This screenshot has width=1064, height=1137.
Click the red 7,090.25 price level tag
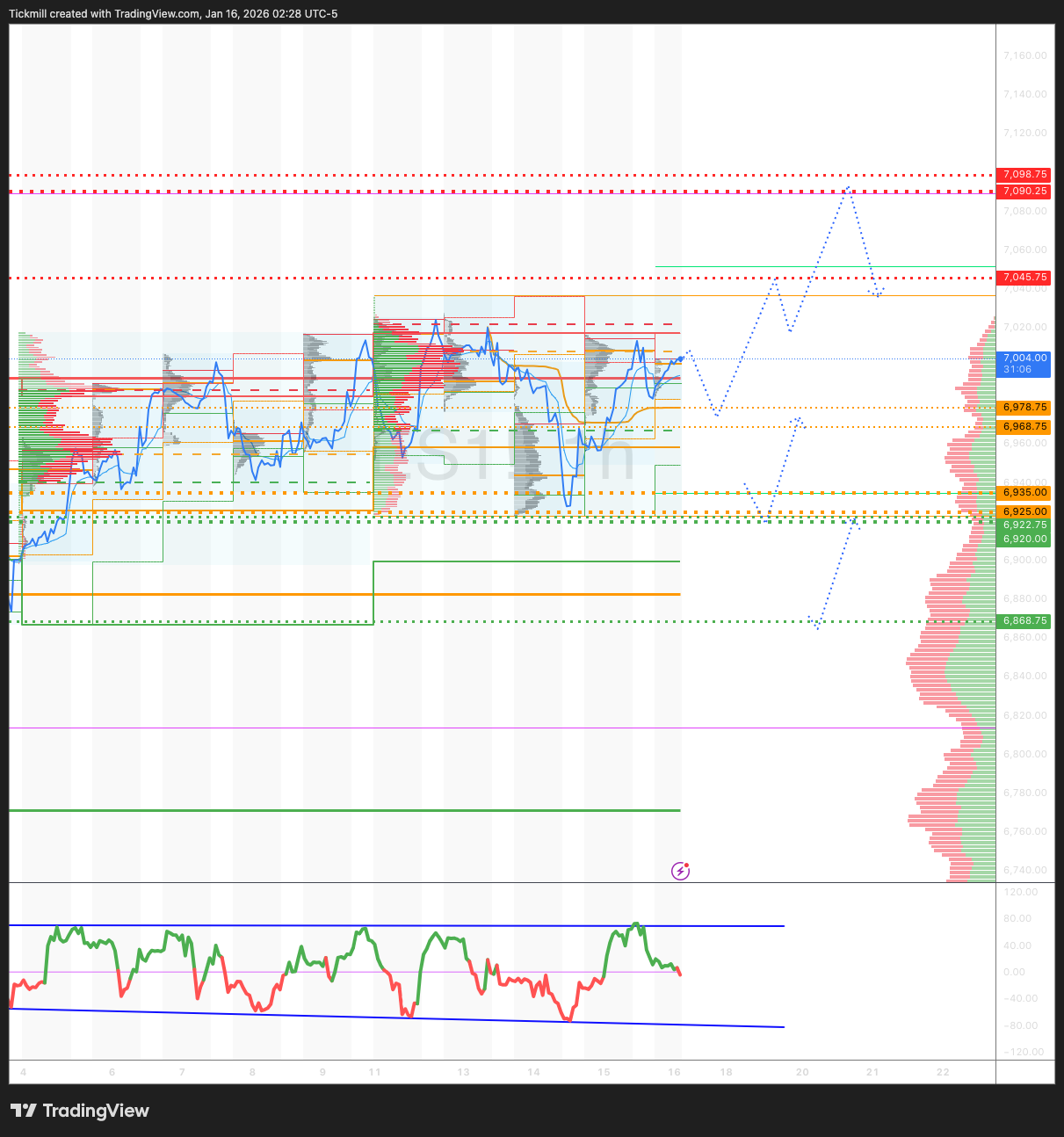tap(1024, 191)
